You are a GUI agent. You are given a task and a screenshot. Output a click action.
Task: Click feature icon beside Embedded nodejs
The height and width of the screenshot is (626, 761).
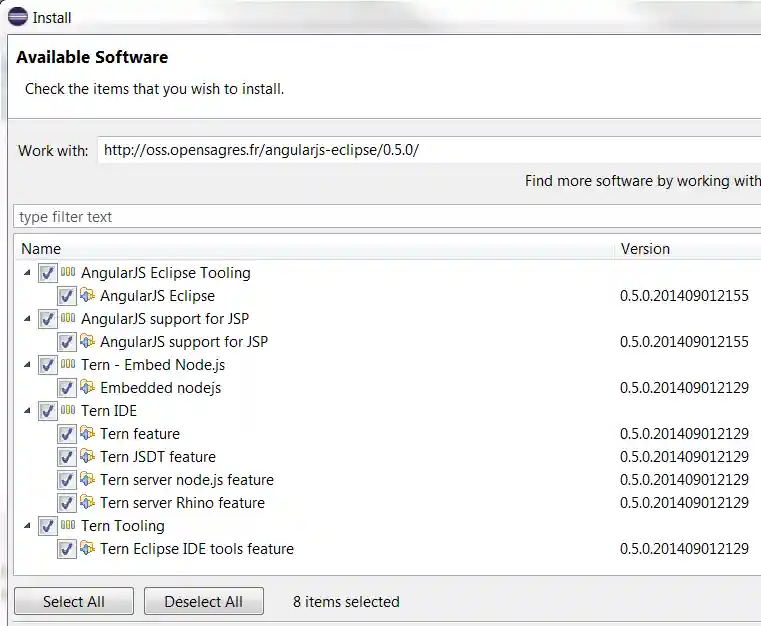pyautogui.click(x=87, y=387)
